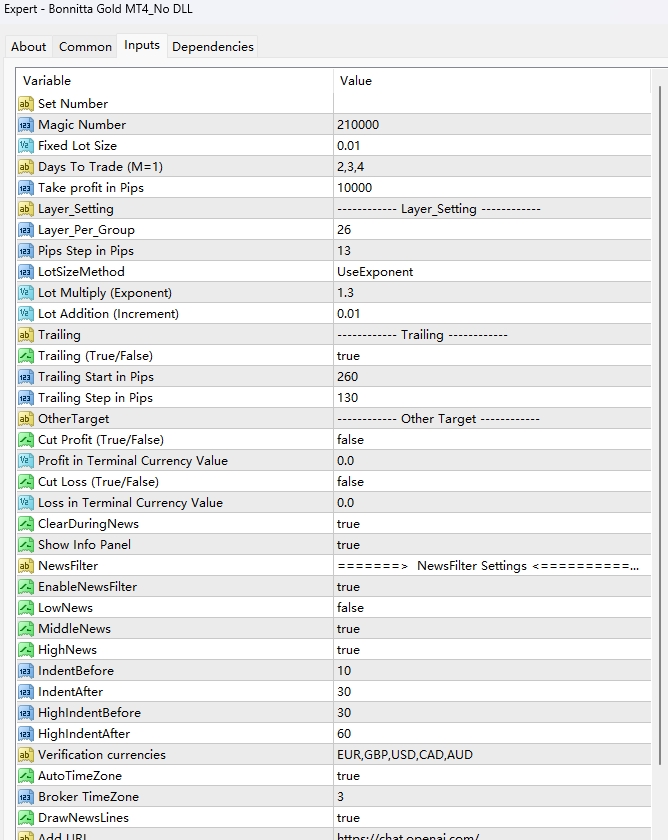668x840 pixels.
Task: Click the LotSizeMethod enum icon
Action: (x=26, y=272)
